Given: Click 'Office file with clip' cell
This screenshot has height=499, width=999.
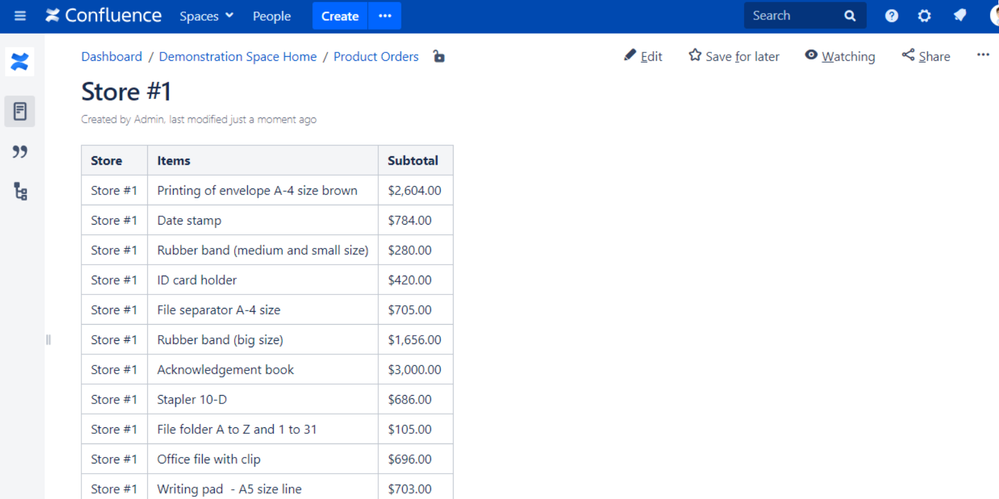Looking at the screenshot, I should (263, 459).
